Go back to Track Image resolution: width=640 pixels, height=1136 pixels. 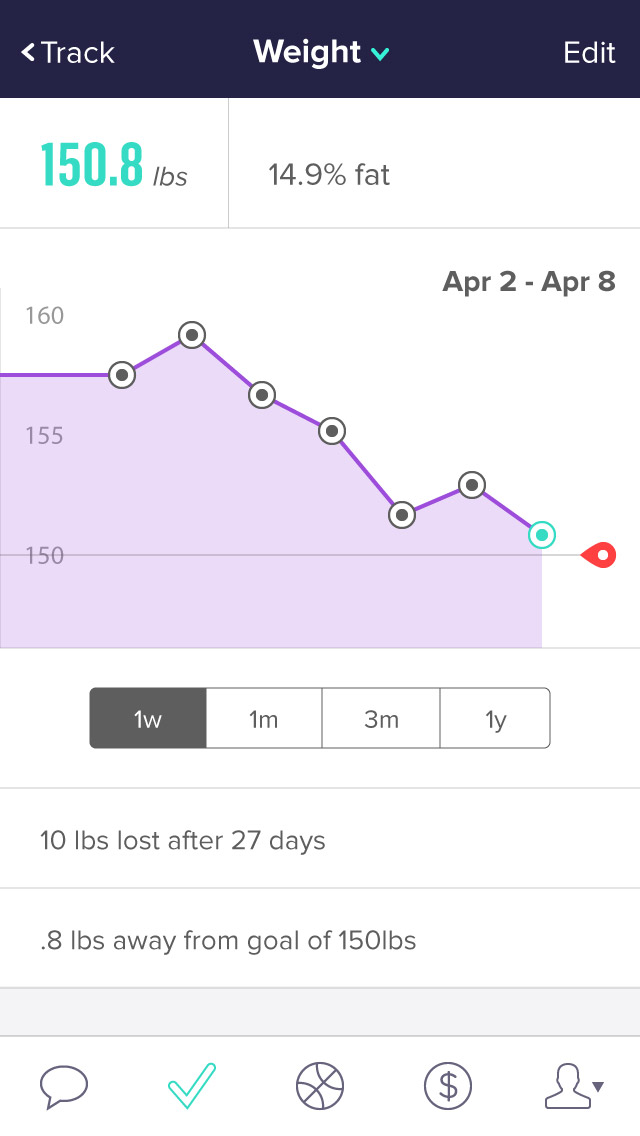click(x=67, y=52)
